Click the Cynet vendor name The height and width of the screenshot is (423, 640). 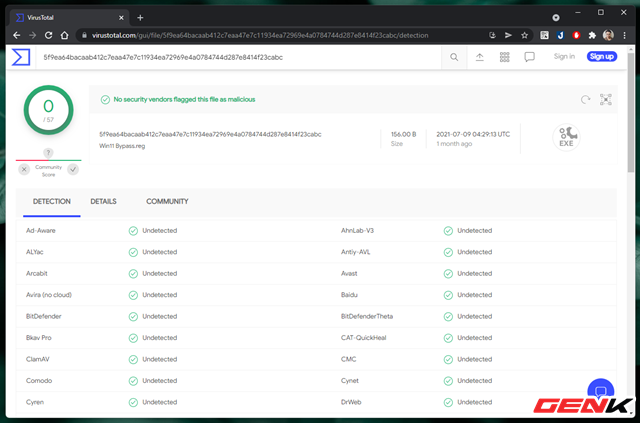350,381
